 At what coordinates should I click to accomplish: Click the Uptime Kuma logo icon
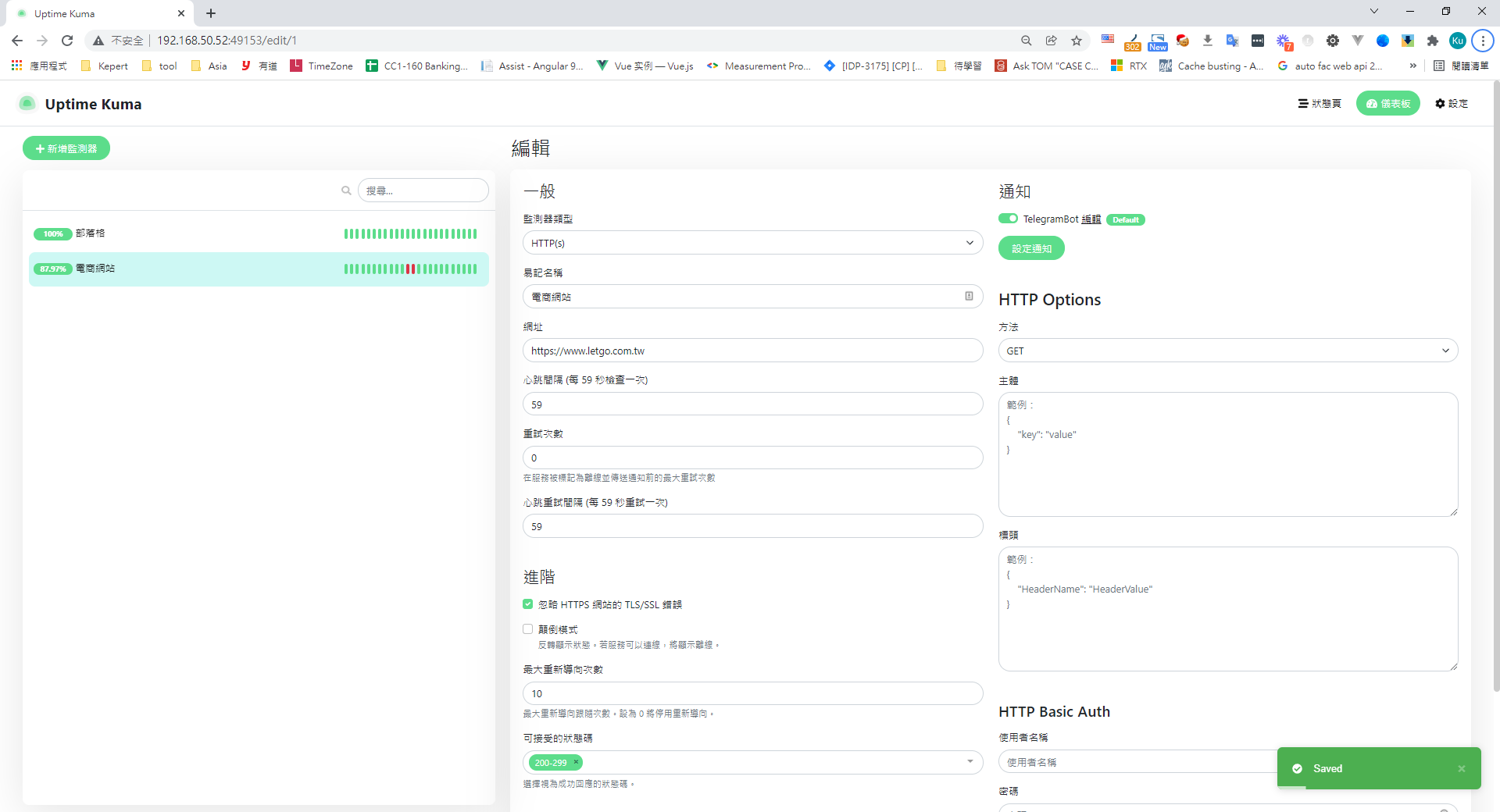click(27, 104)
